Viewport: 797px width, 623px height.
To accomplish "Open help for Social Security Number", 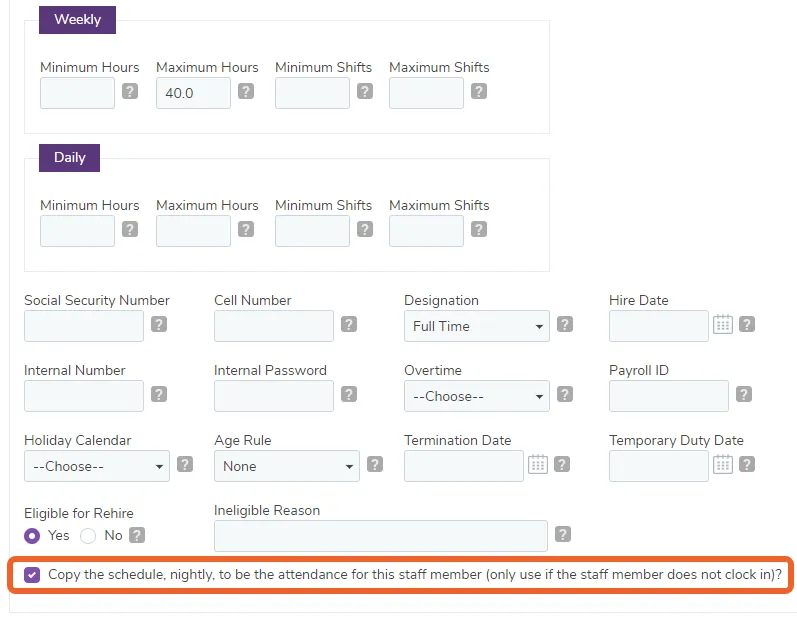I will coord(159,324).
